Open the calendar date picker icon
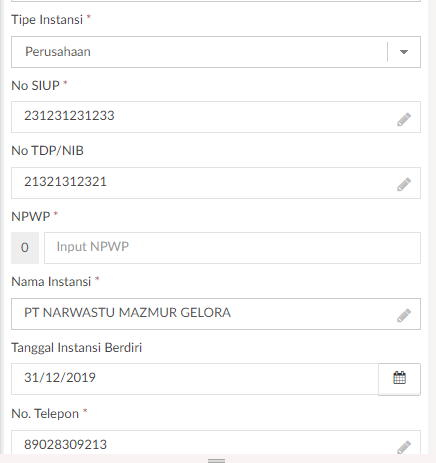This screenshot has width=436, height=463. tap(399, 379)
